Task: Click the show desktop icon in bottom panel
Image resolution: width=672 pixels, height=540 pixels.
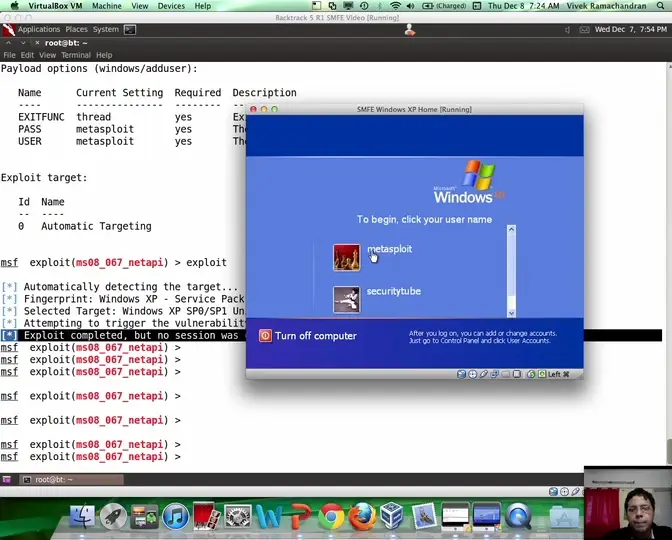Action: pyautogui.click(x=6, y=480)
